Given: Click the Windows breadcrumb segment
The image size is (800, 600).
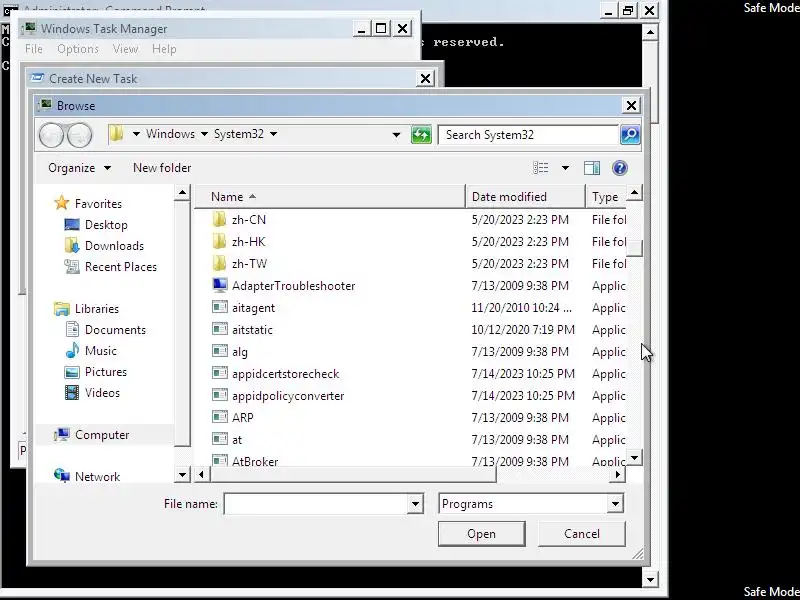Looking at the screenshot, I should point(170,134).
